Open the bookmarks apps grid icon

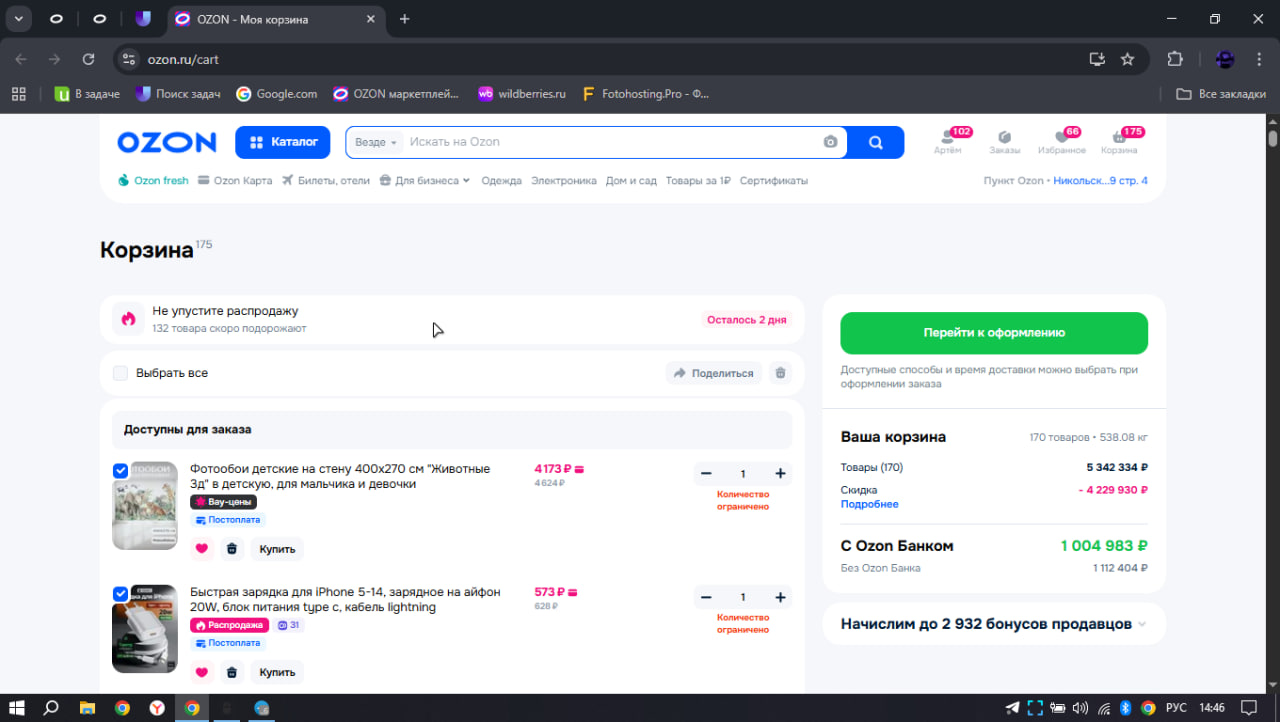[x=18, y=94]
